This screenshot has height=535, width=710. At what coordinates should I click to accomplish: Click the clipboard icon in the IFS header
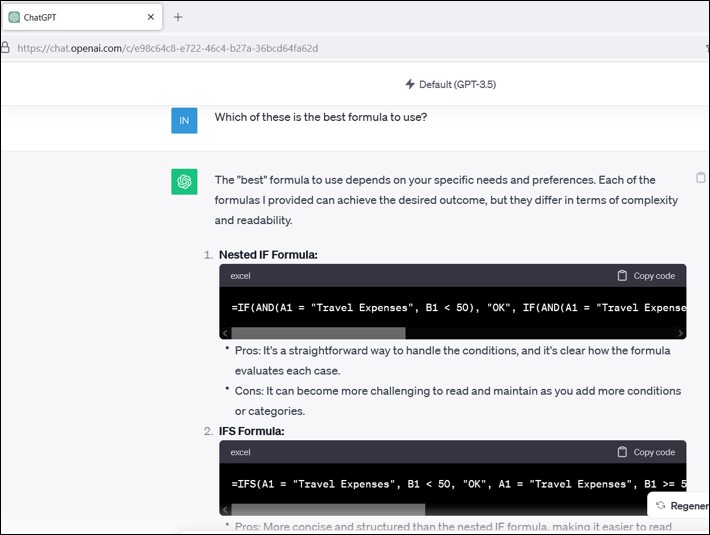click(x=622, y=452)
